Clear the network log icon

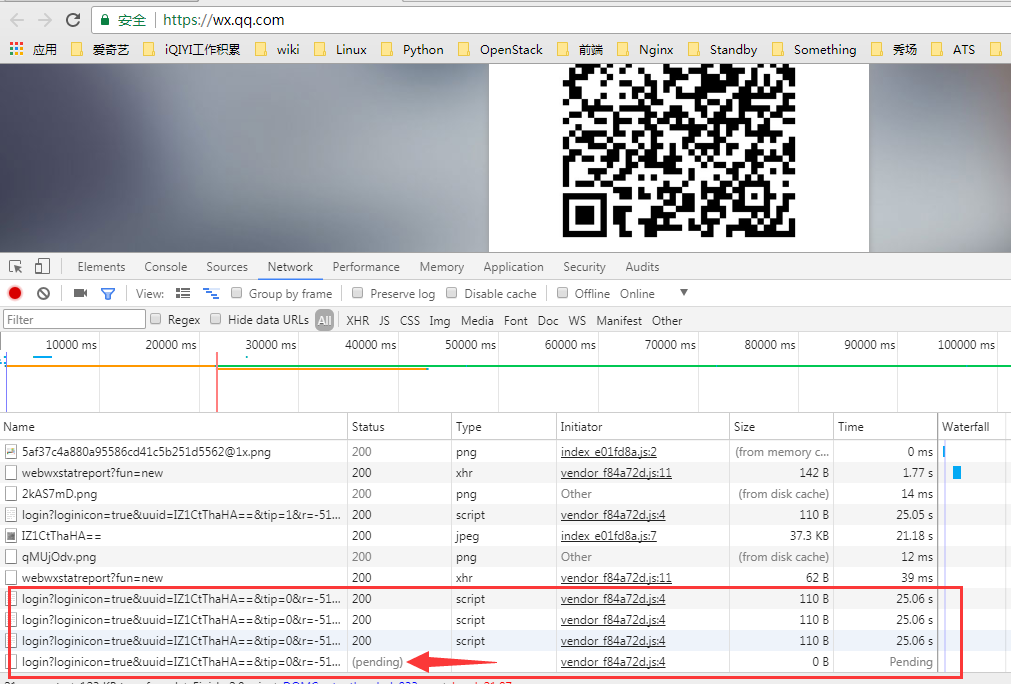pos(43,293)
